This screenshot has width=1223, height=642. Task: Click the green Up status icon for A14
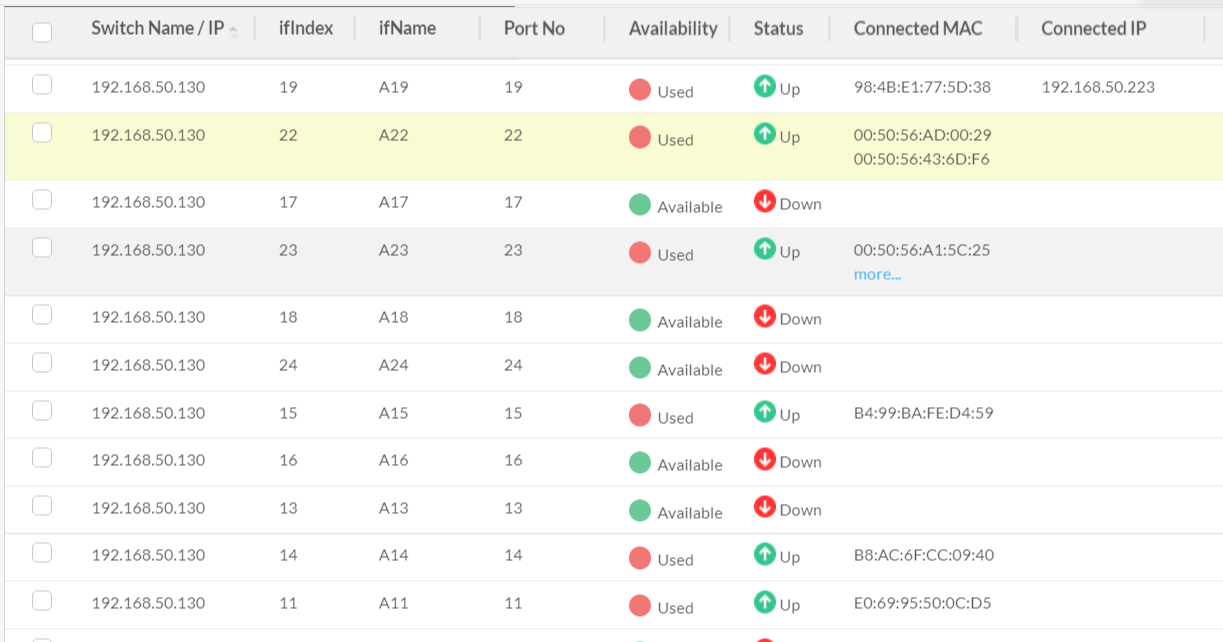pyautogui.click(x=764, y=554)
